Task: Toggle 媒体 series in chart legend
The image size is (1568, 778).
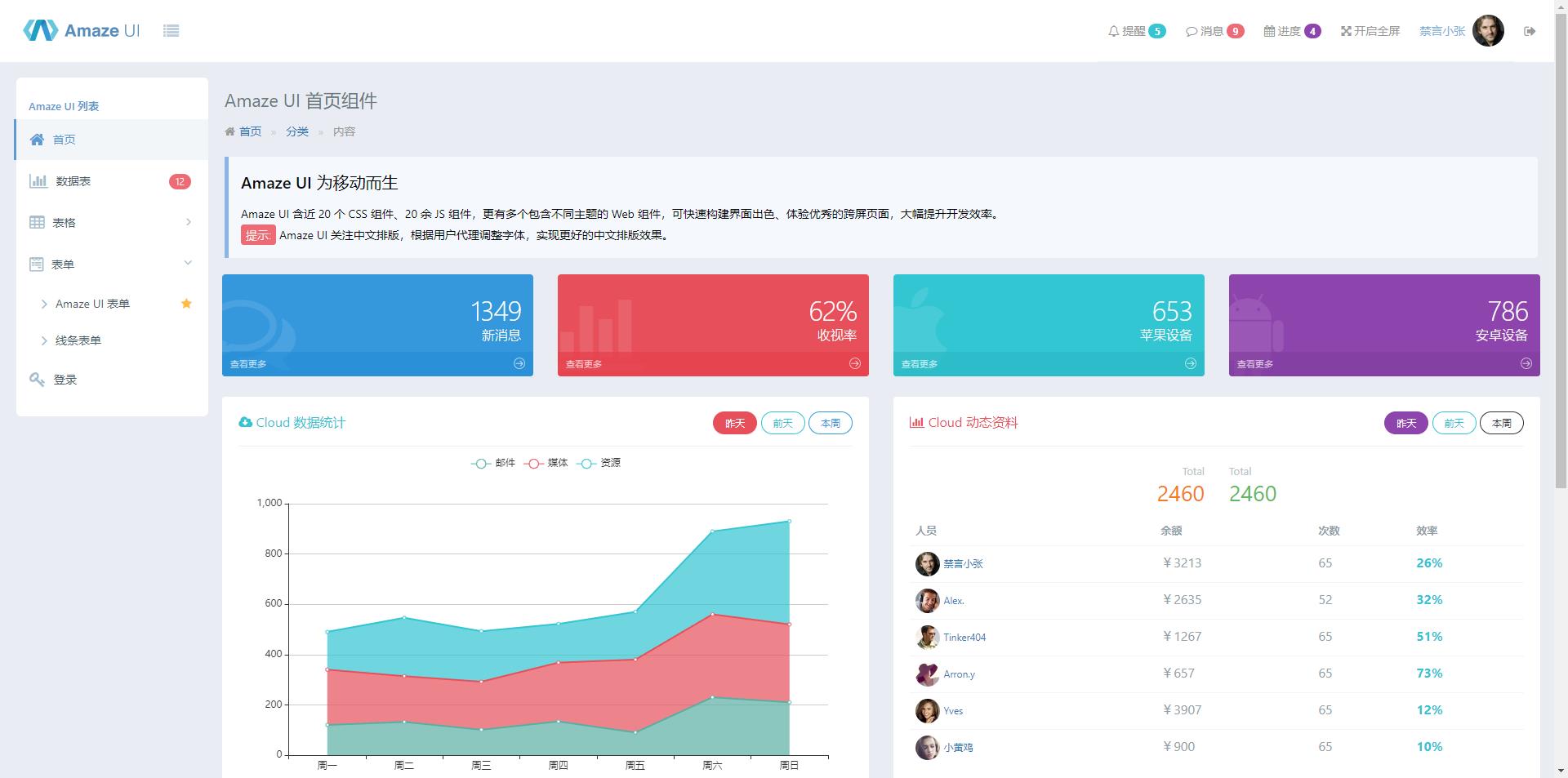Action: pos(546,463)
